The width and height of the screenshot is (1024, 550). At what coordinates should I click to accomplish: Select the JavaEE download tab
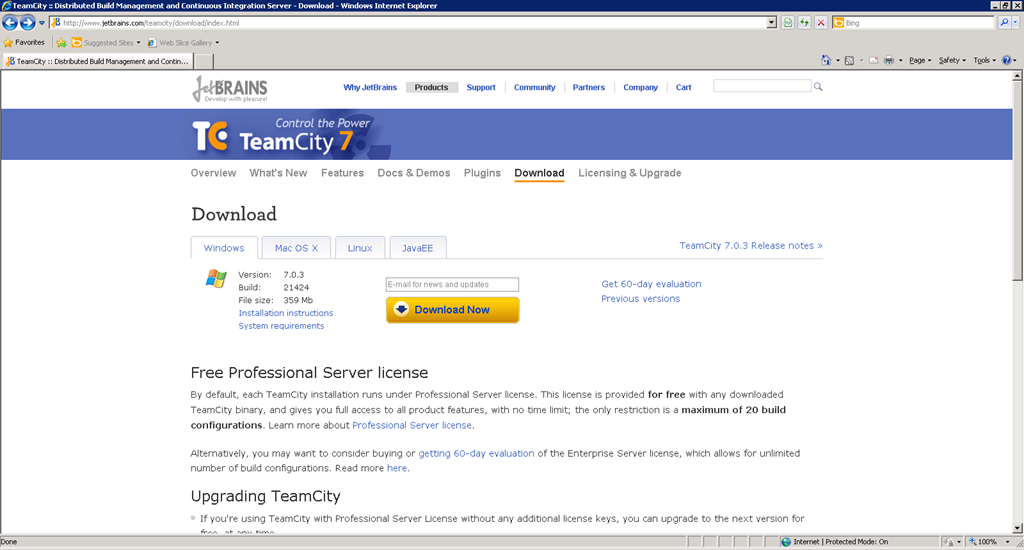[417, 248]
